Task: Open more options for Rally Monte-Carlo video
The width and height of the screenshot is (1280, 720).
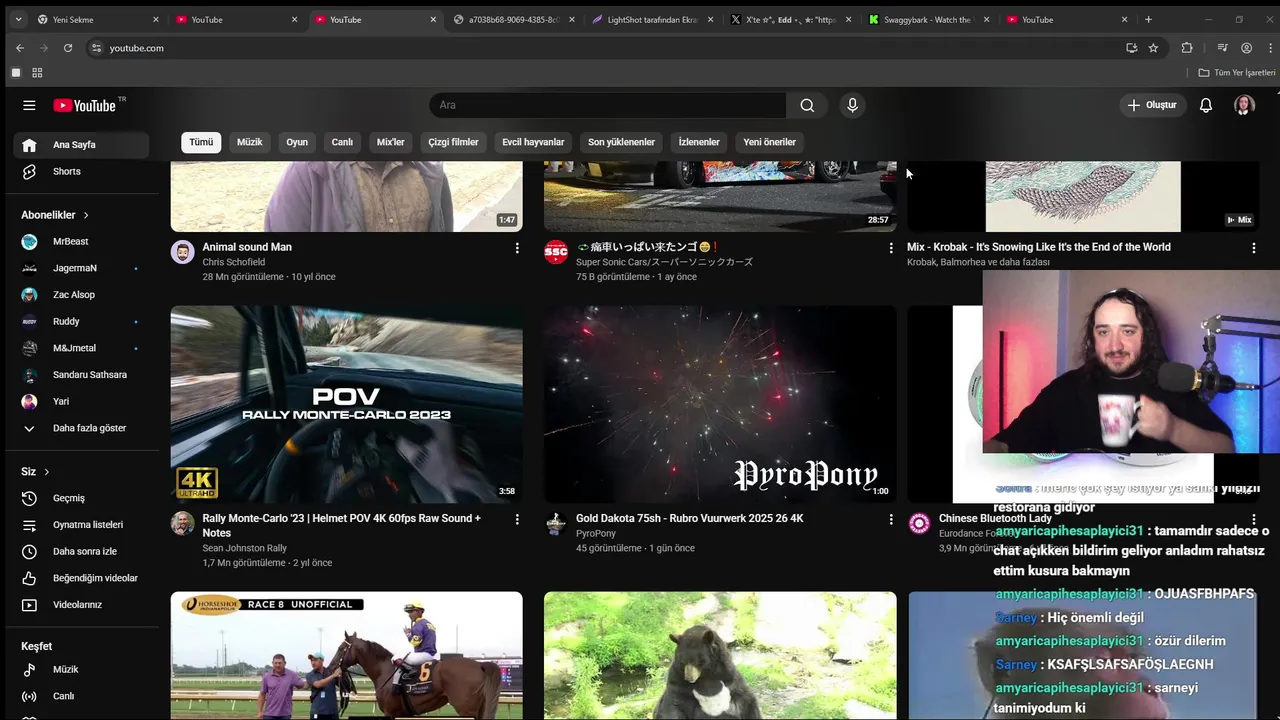Action: (517, 519)
